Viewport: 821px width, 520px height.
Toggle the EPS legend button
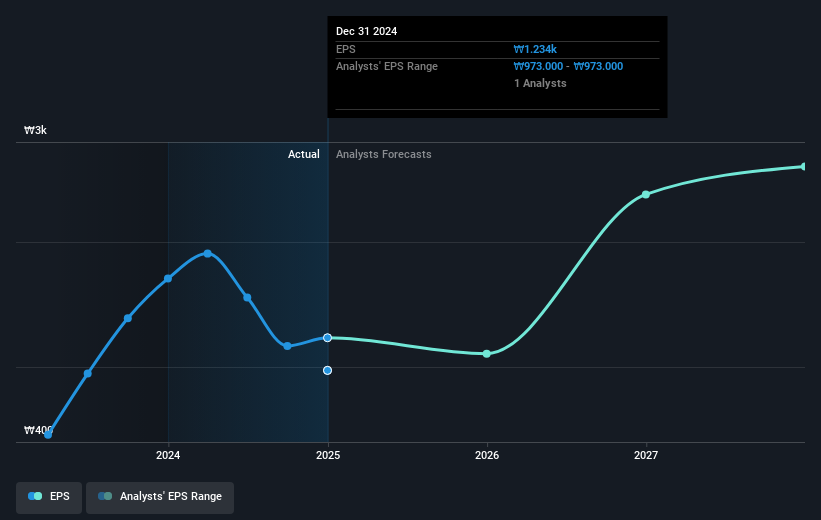pyautogui.click(x=49, y=497)
